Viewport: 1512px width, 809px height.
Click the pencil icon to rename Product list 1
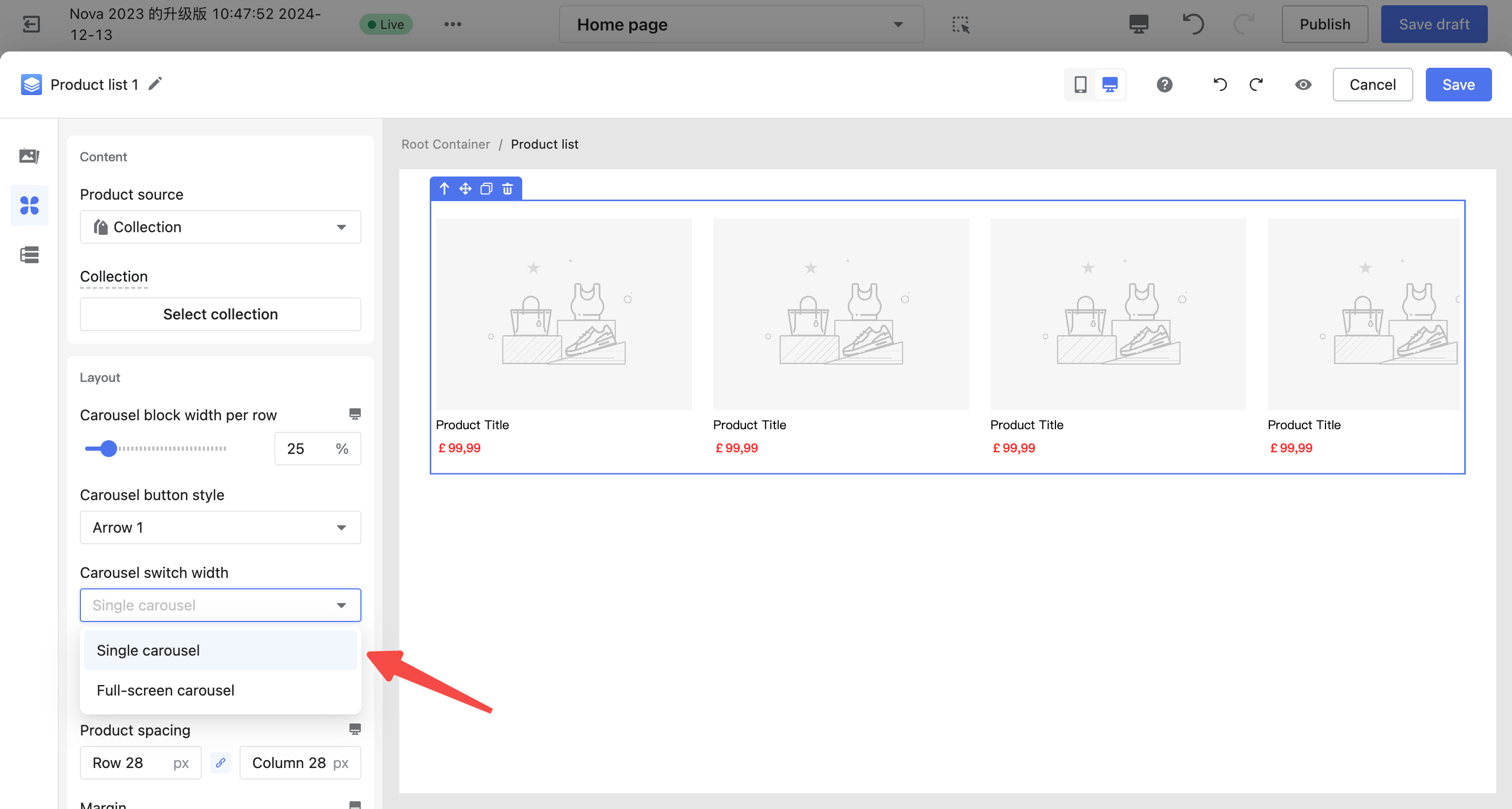tap(155, 84)
